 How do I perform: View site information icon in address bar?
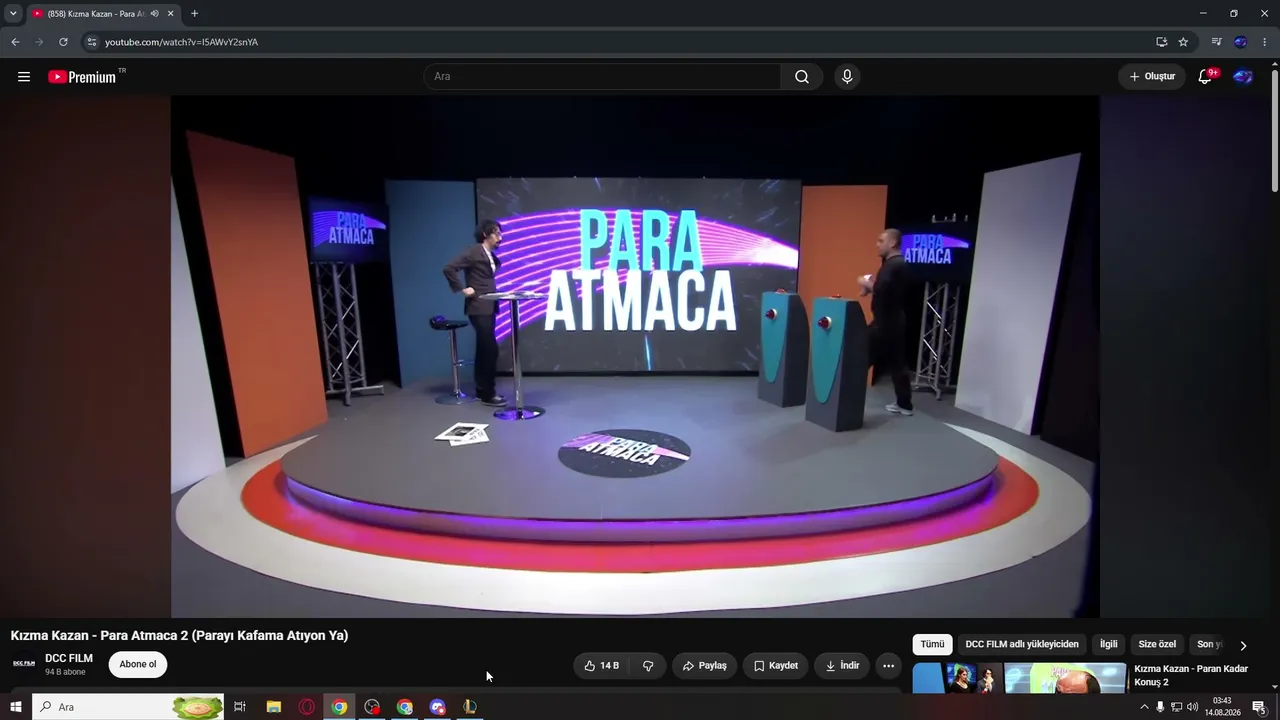tap(91, 42)
